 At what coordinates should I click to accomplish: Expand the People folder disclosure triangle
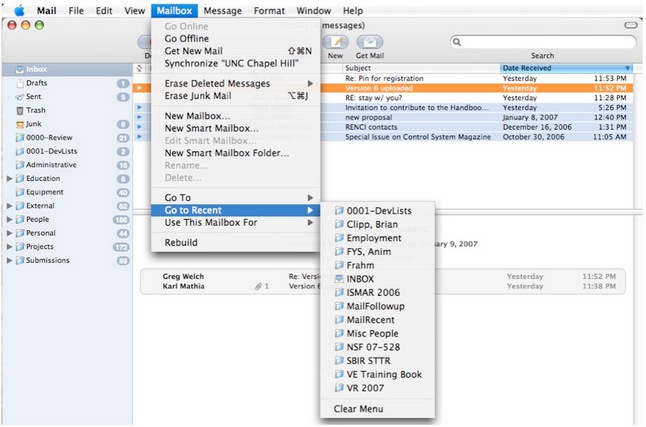tap(10, 219)
